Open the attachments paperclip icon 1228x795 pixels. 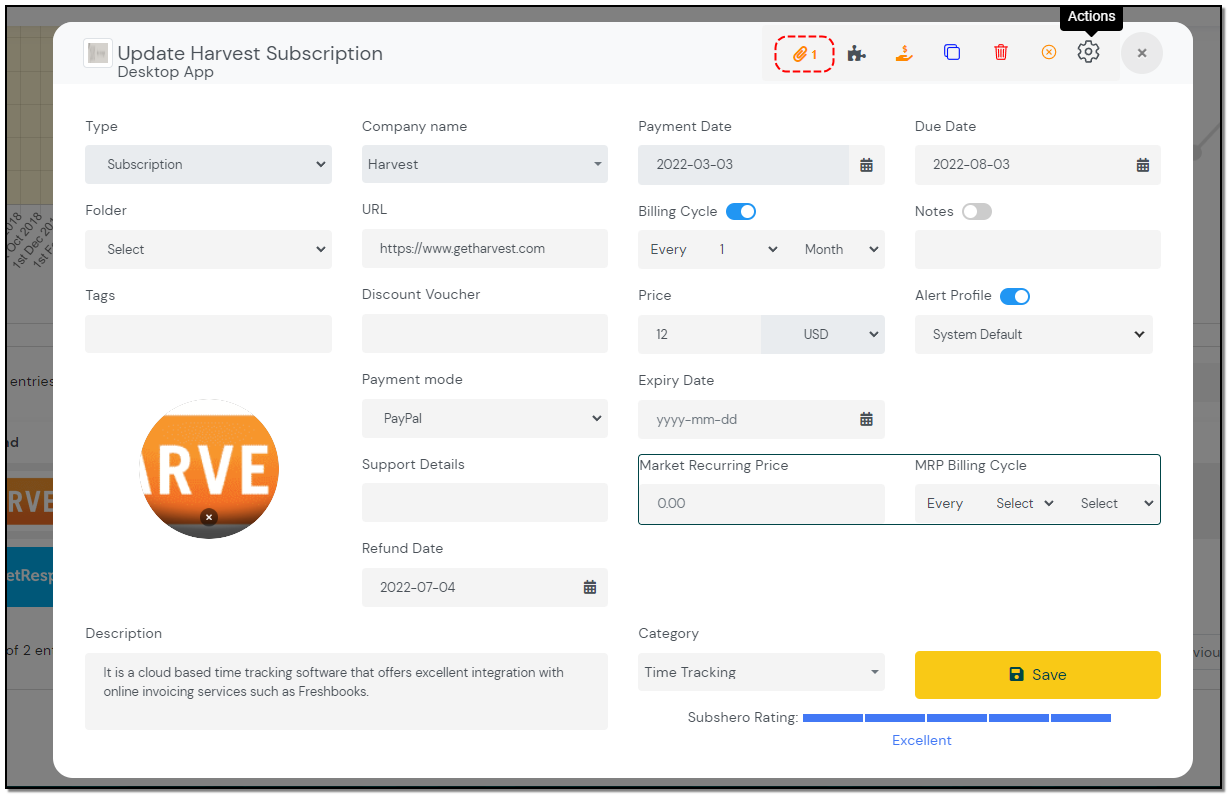(805, 54)
